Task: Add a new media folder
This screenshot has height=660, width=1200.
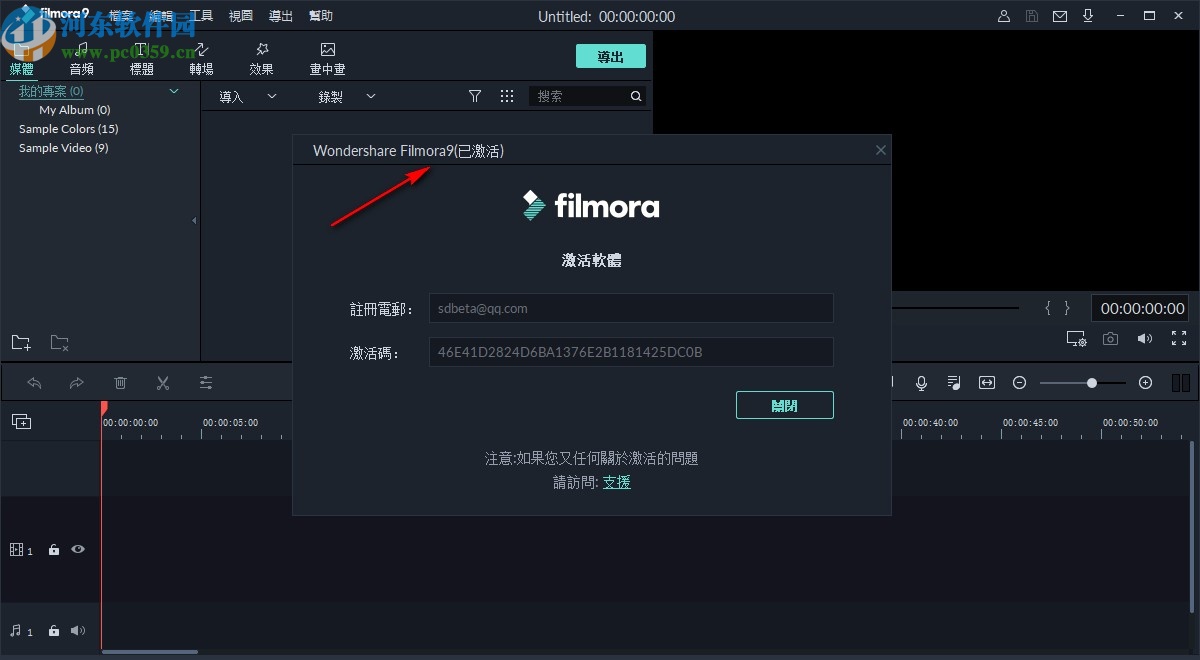Action: tap(21, 343)
